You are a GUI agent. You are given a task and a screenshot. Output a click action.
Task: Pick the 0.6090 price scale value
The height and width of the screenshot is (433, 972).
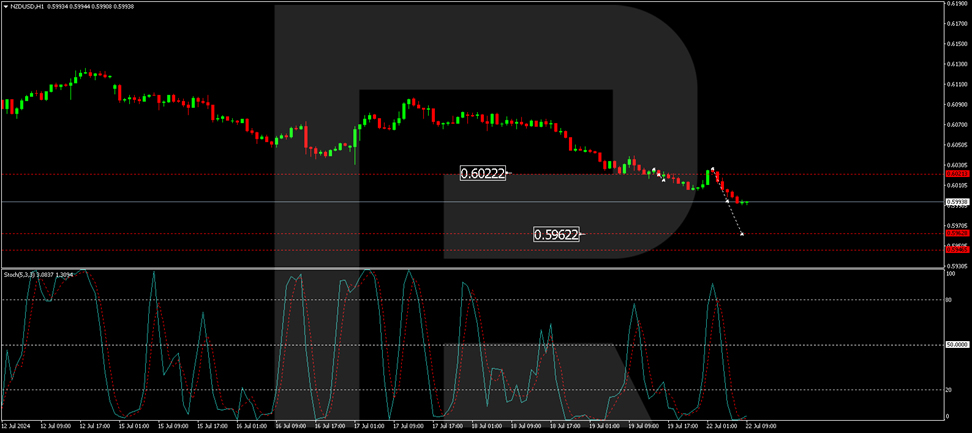pyautogui.click(x=955, y=104)
